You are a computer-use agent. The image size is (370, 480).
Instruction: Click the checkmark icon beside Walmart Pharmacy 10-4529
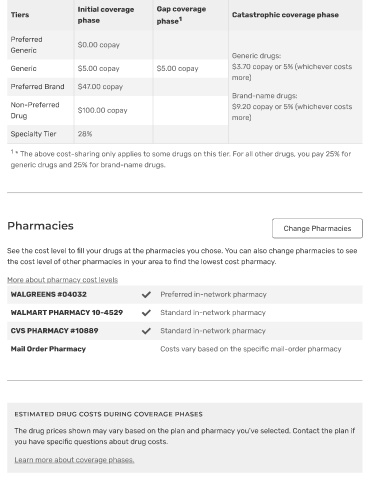pos(146,313)
